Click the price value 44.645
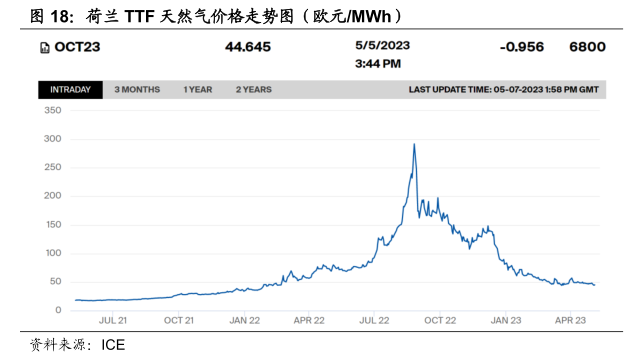 (248, 47)
